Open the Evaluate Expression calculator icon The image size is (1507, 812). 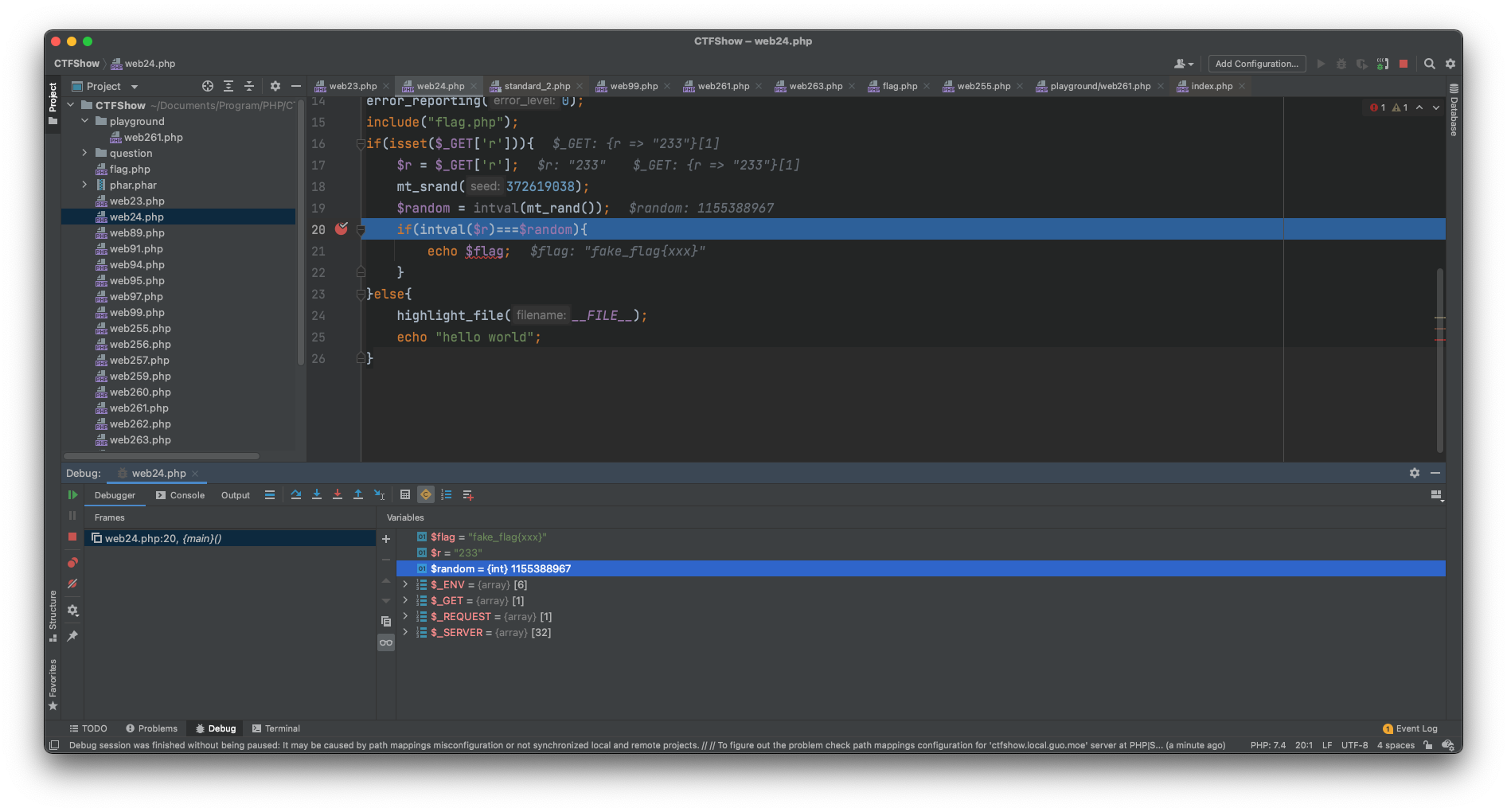point(405,494)
